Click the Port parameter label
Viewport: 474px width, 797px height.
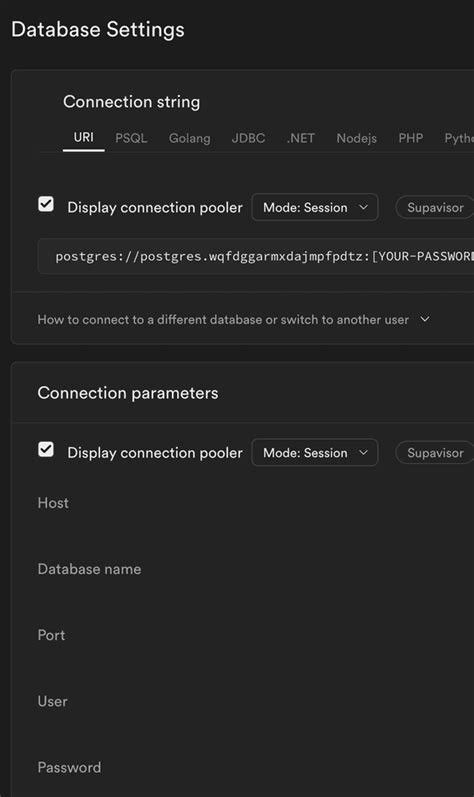(x=51, y=635)
